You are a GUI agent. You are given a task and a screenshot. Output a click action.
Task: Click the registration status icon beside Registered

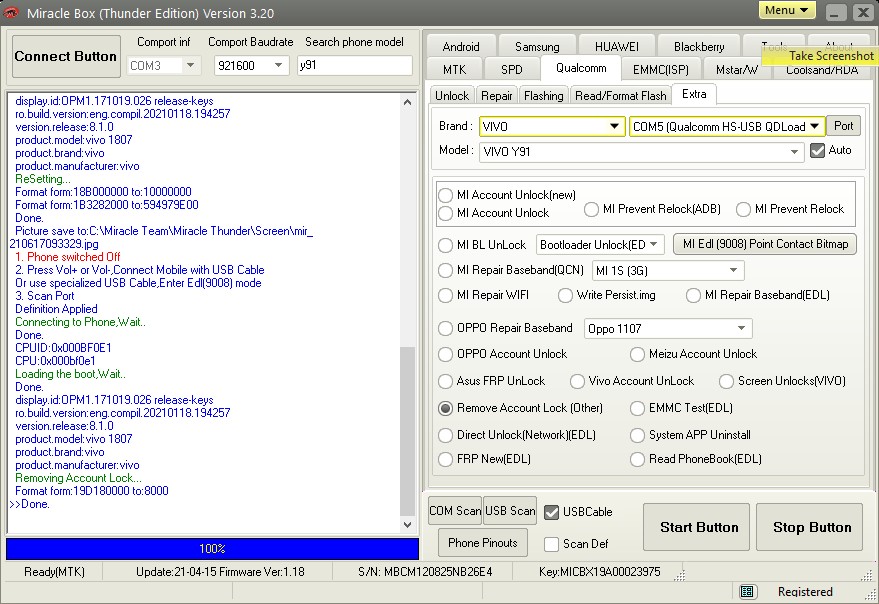[x=748, y=591]
